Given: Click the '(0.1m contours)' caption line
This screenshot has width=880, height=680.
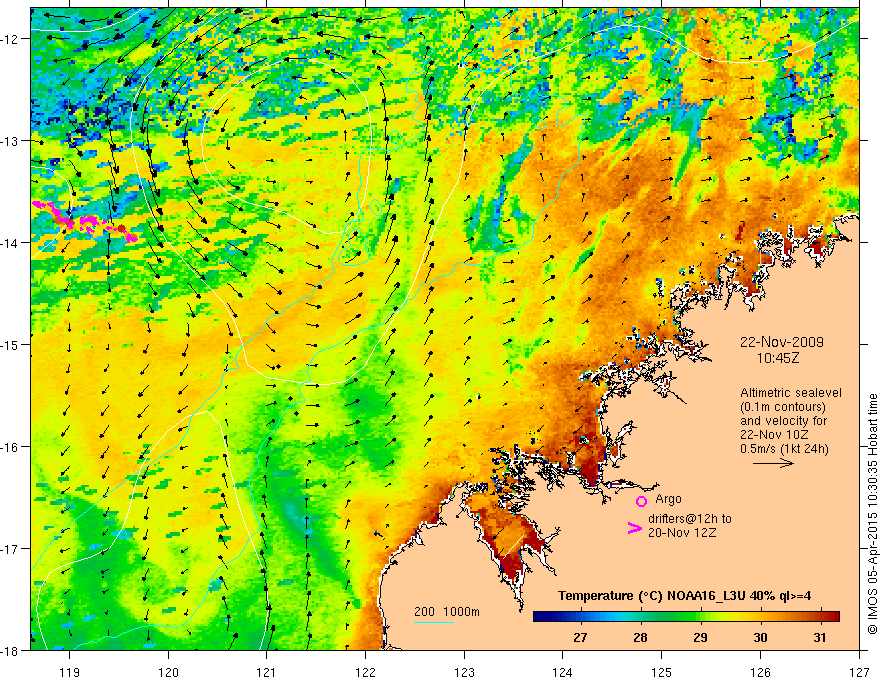Looking at the screenshot, I should (783, 407).
